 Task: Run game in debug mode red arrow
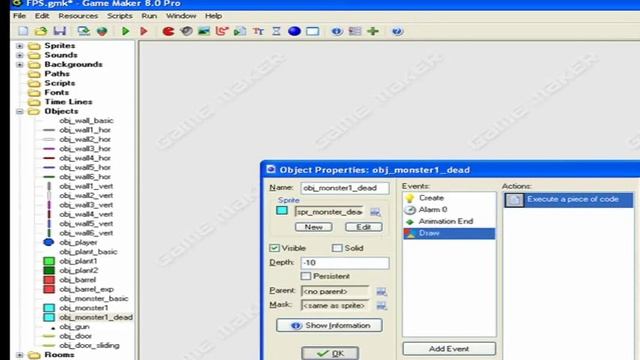[144, 31]
